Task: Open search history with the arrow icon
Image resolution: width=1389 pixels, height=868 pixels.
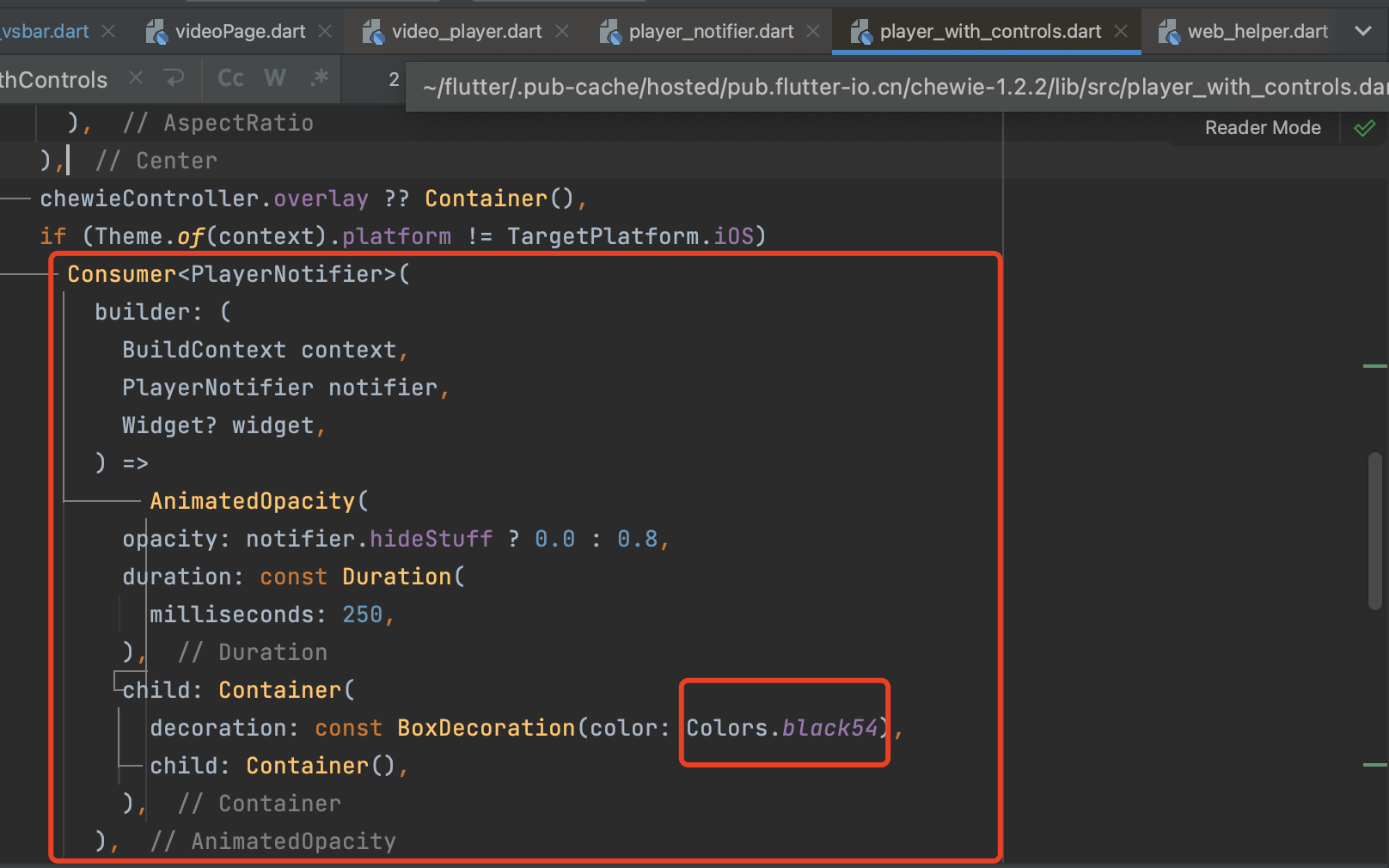Action: [x=175, y=79]
